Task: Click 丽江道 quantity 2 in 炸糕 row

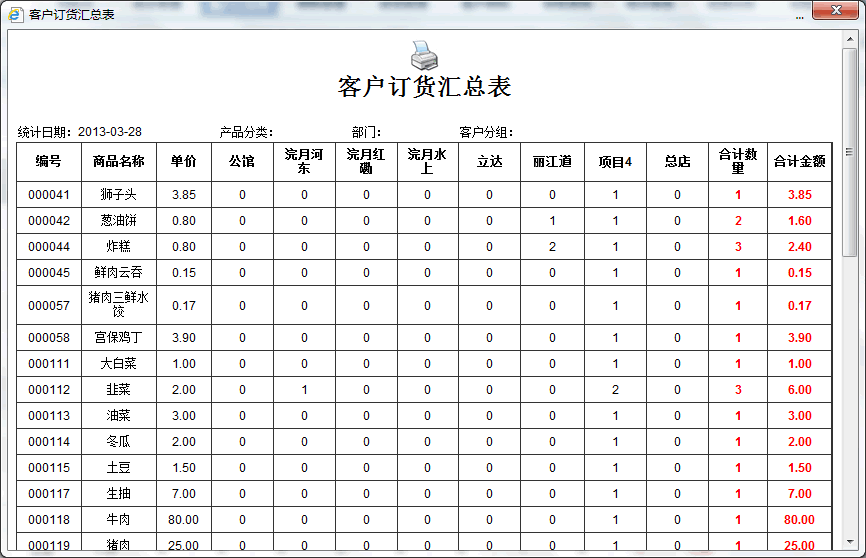Action: [x=552, y=246]
